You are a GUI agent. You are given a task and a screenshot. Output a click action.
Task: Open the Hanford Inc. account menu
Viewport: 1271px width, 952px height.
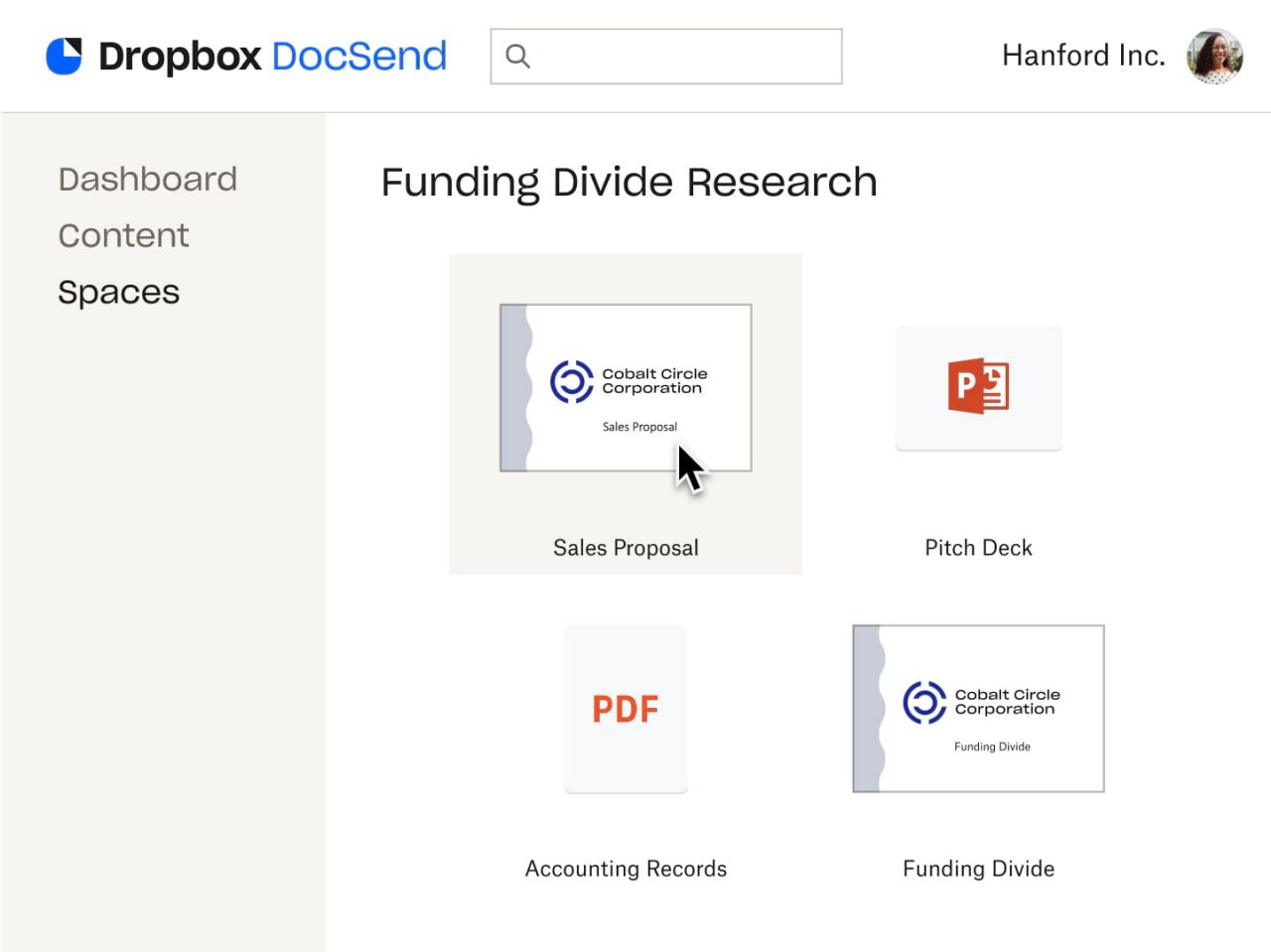click(1083, 56)
